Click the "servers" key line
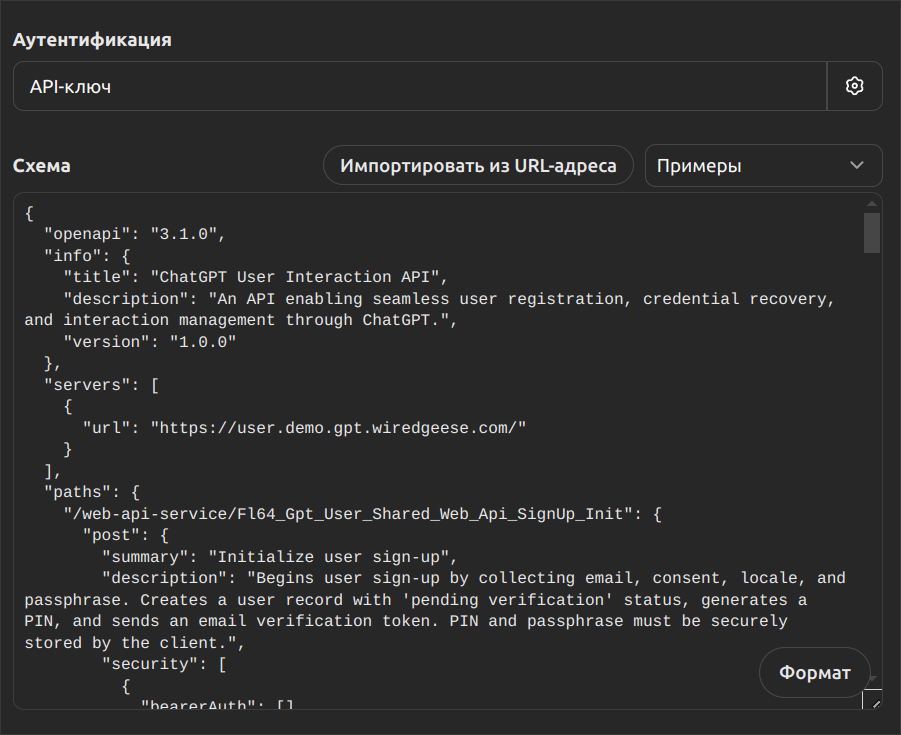The image size is (901, 735). click(100, 384)
